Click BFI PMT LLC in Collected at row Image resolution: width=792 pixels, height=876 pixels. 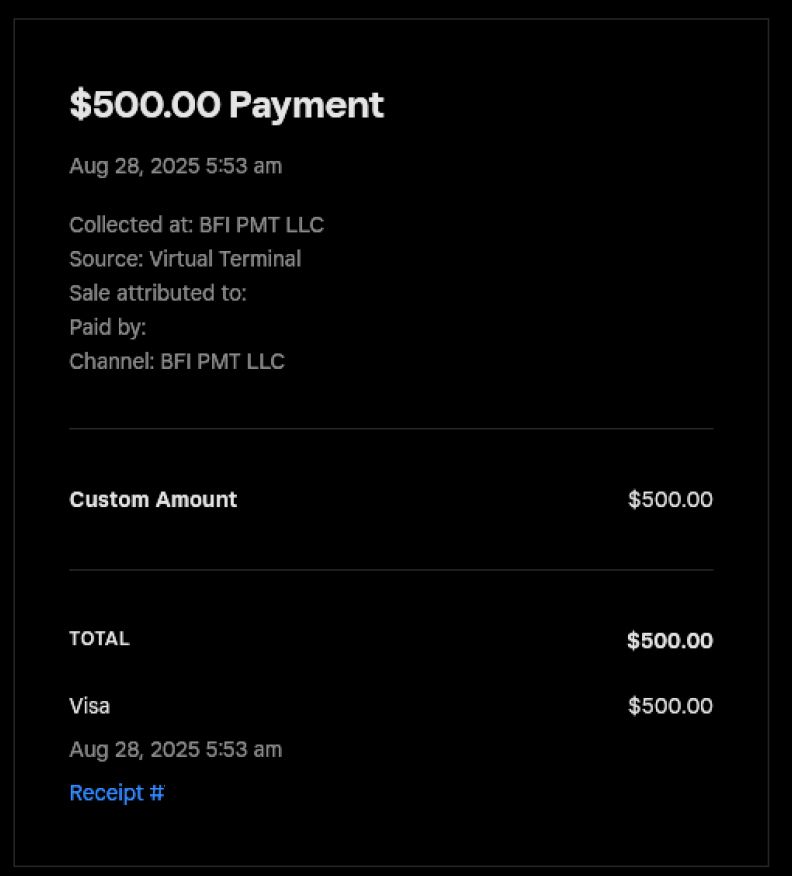click(261, 225)
